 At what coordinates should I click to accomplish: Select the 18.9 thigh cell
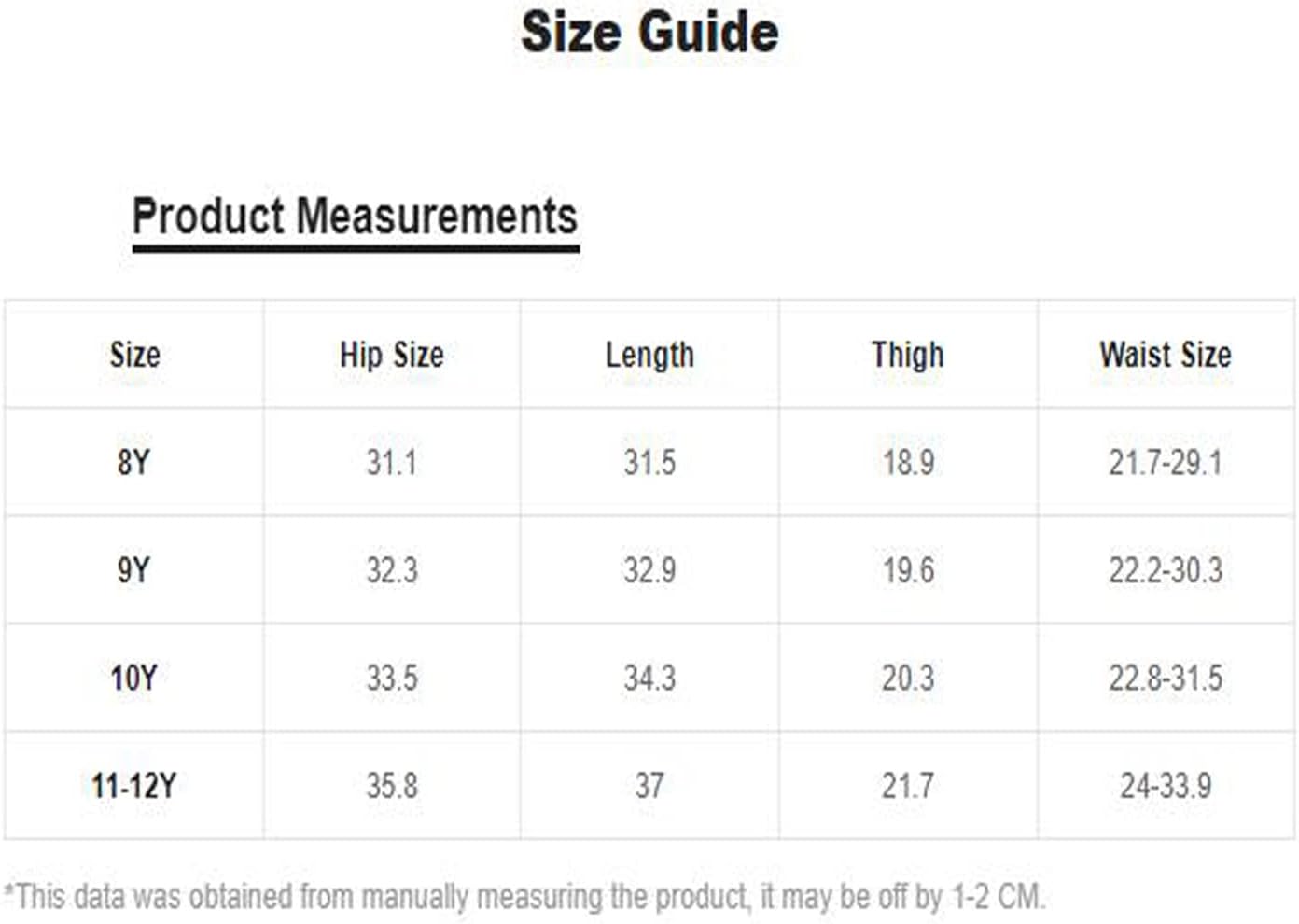[x=908, y=462]
